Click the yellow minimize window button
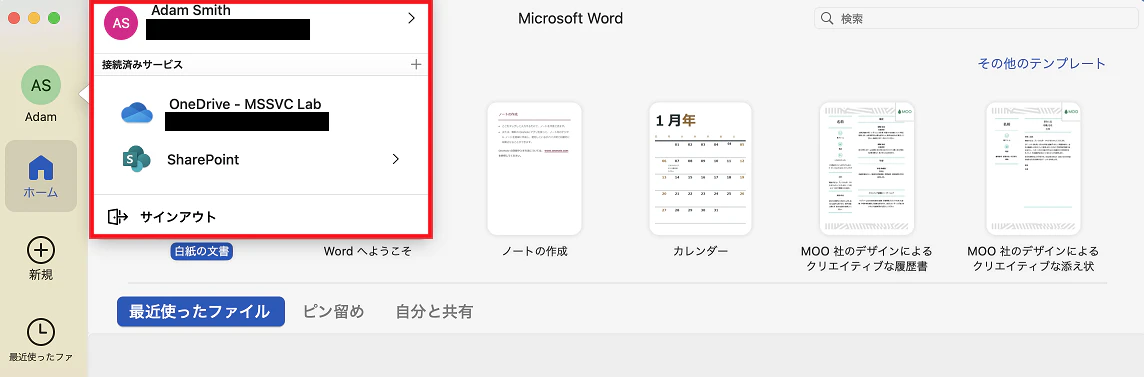 tap(34, 18)
